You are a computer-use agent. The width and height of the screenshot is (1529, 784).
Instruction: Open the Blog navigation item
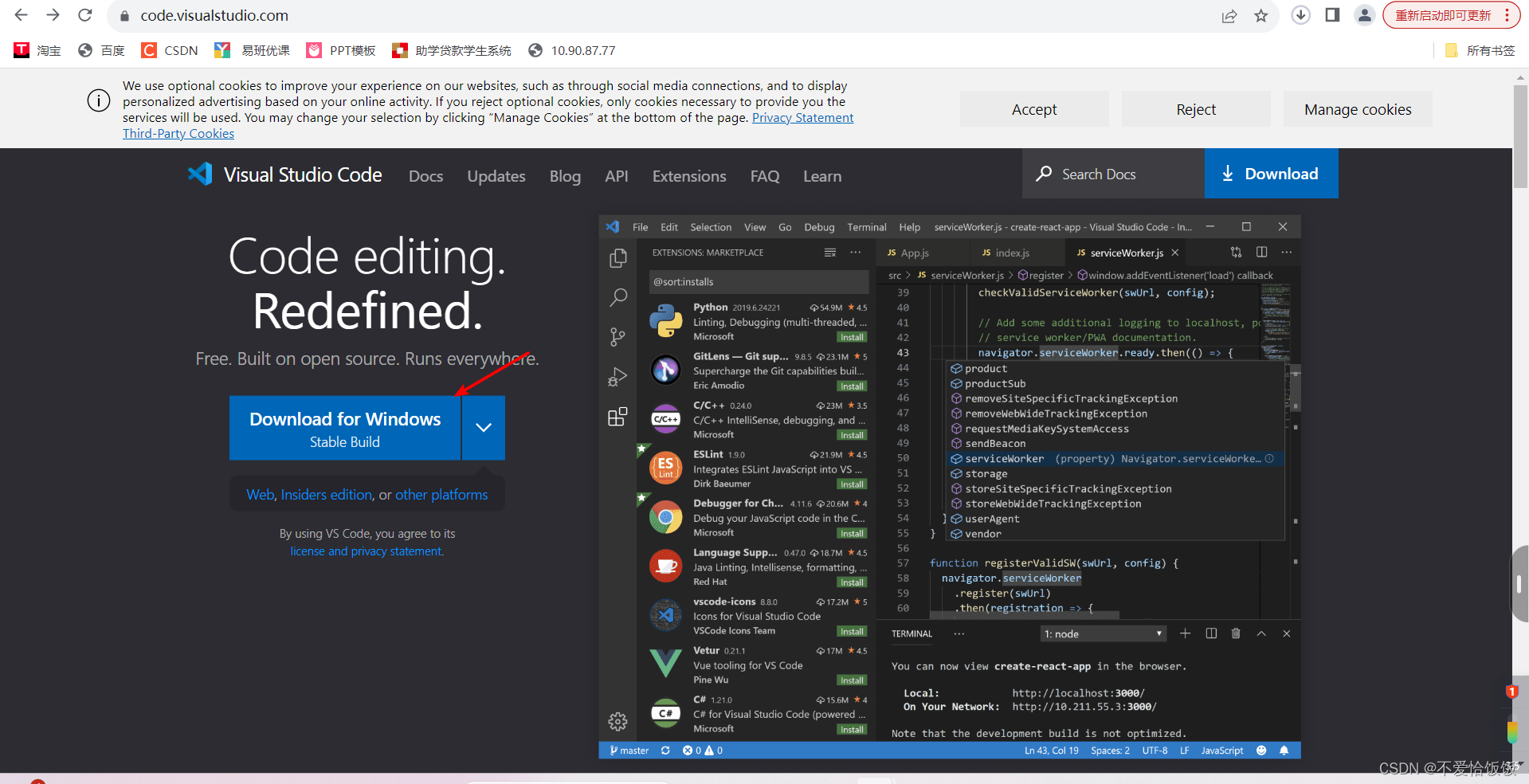pos(565,176)
